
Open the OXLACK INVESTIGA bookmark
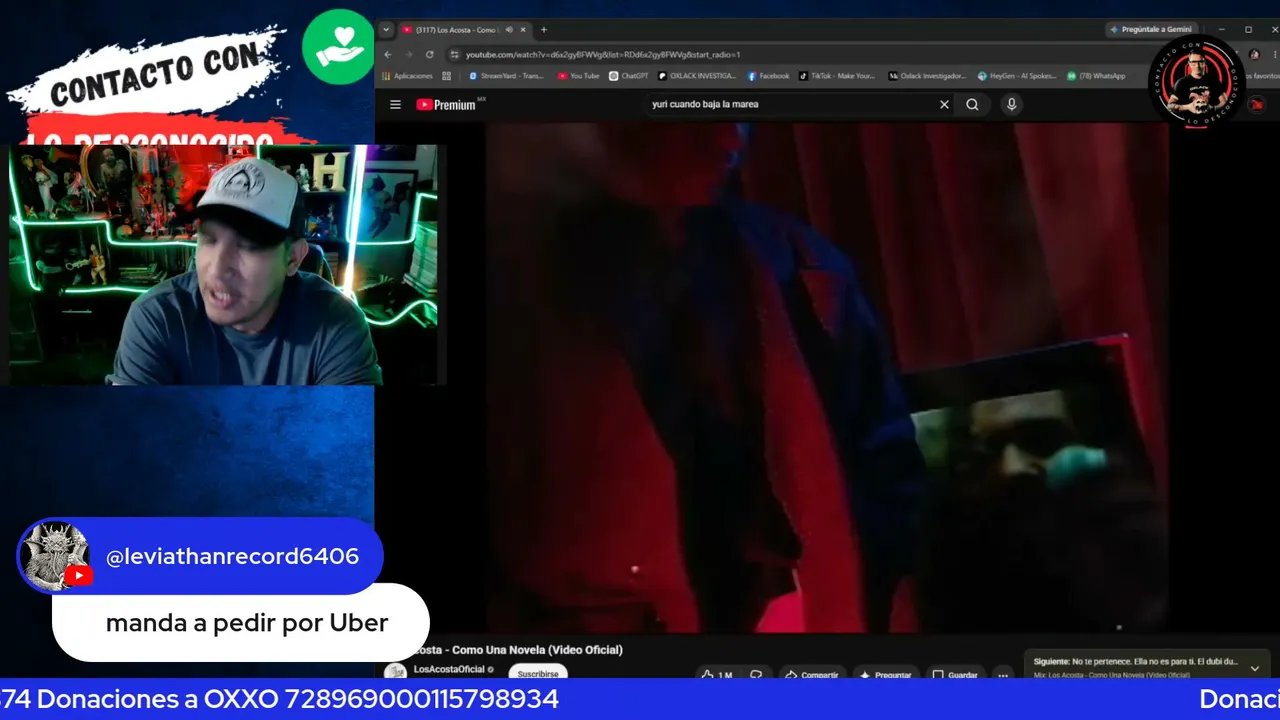[x=697, y=76]
